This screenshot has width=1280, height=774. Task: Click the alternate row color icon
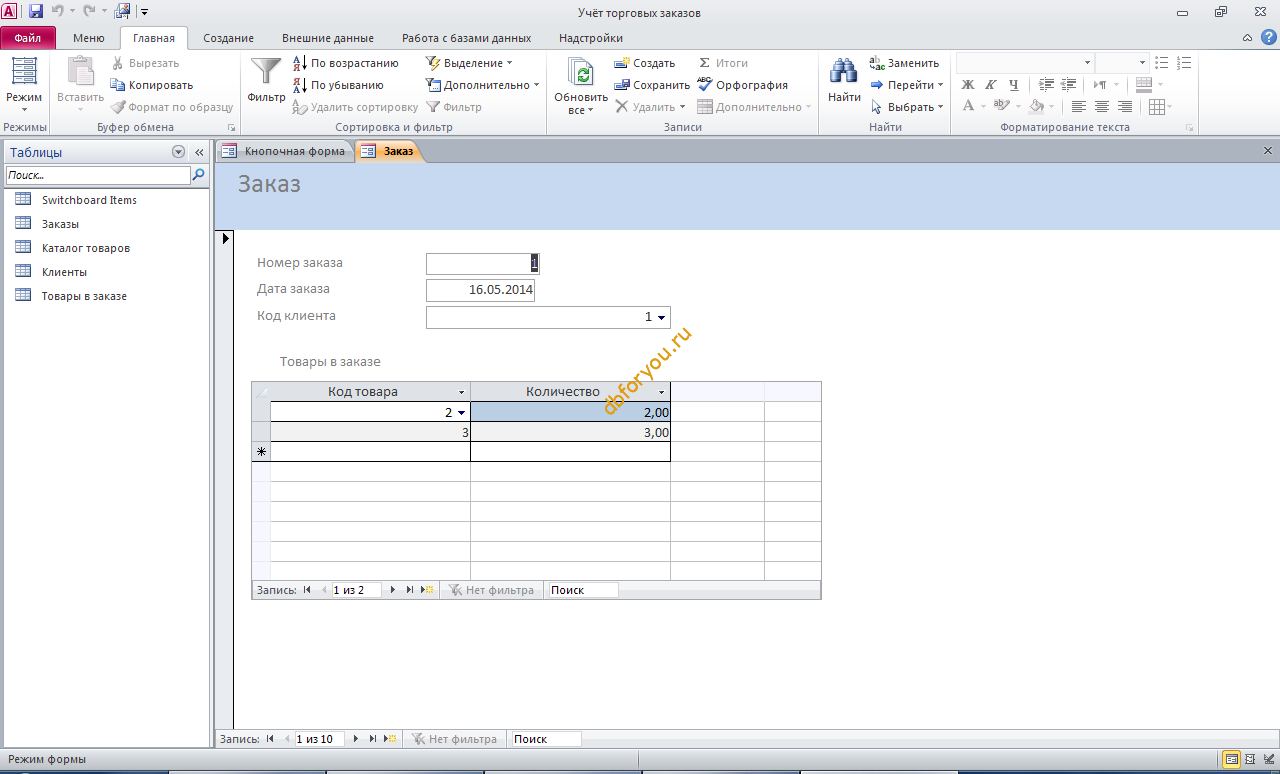(1145, 85)
